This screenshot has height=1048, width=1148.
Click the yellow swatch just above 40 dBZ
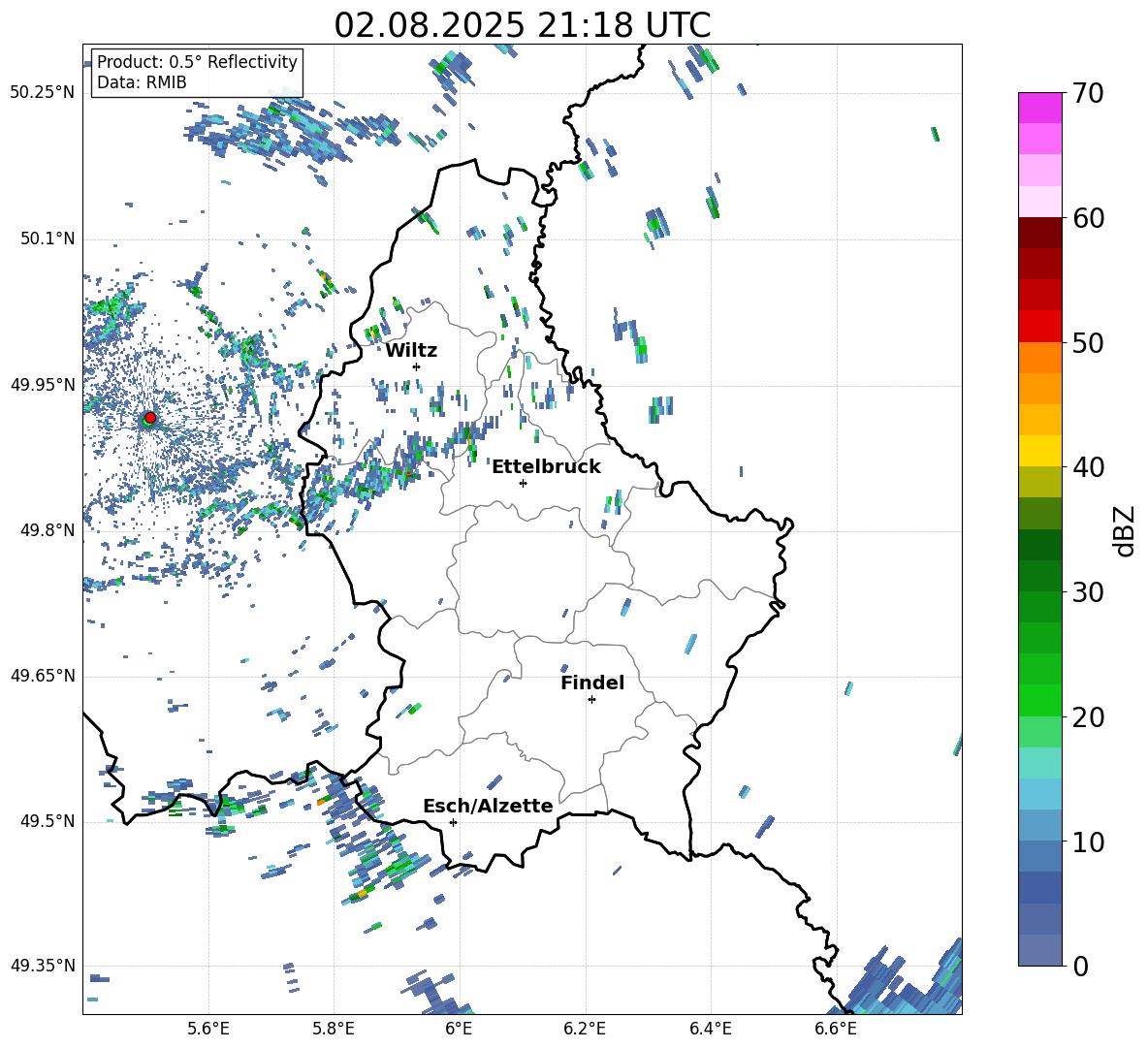point(1039,451)
